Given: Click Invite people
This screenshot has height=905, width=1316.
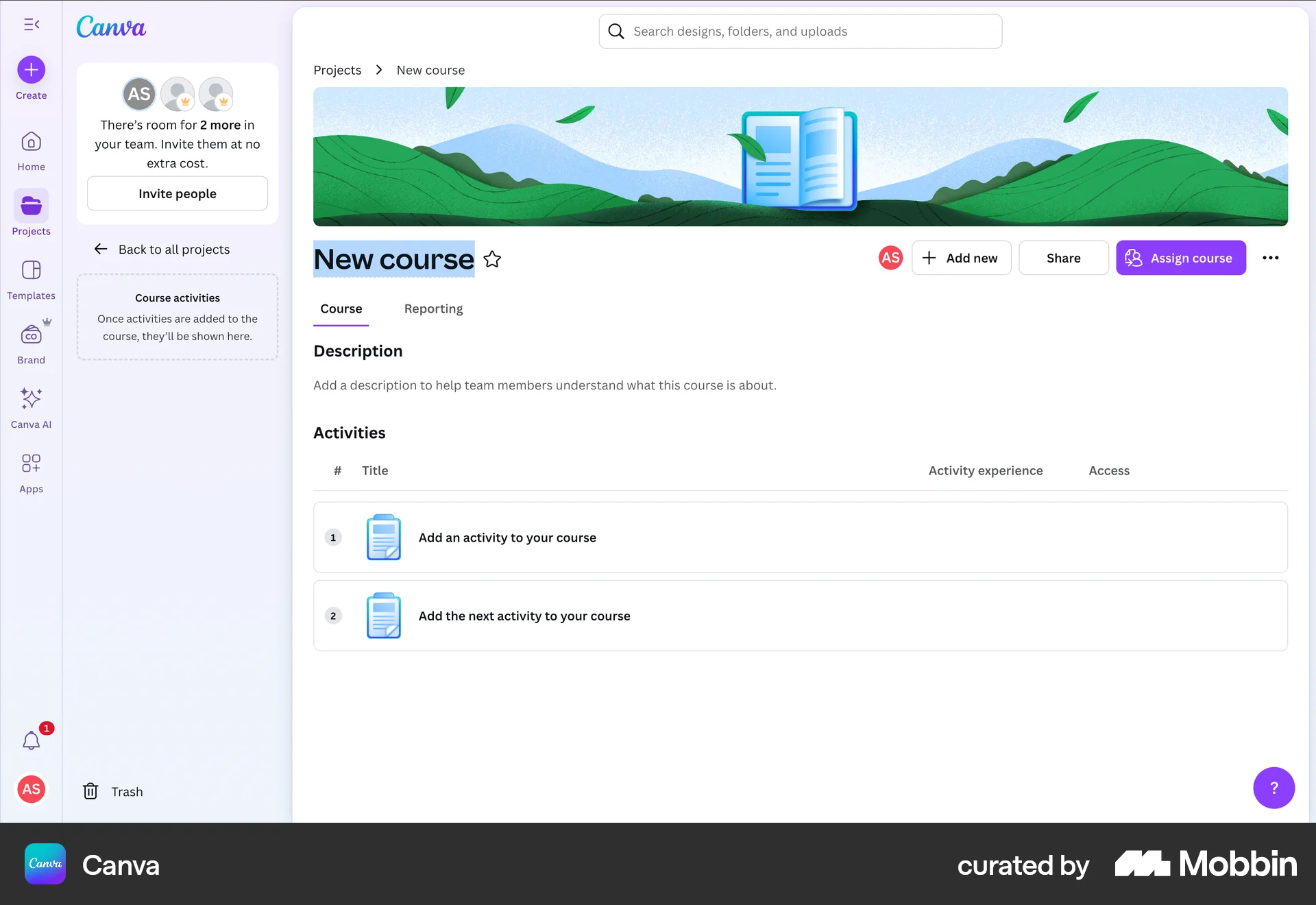Looking at the screenshot, I should pos(177,193).
